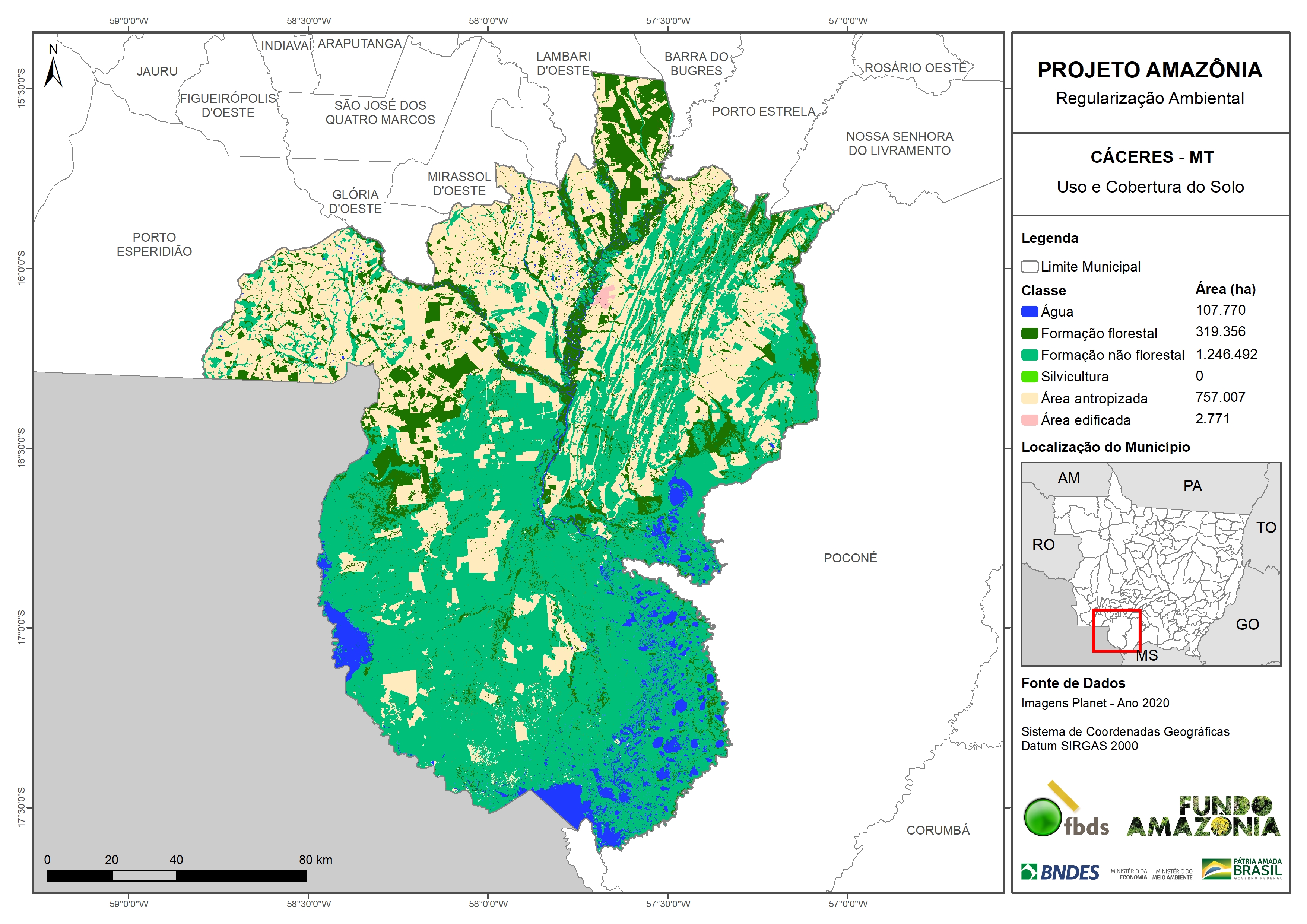Click the CORUMBÁ label on map
1307x924 pixels.
(938, 830)
